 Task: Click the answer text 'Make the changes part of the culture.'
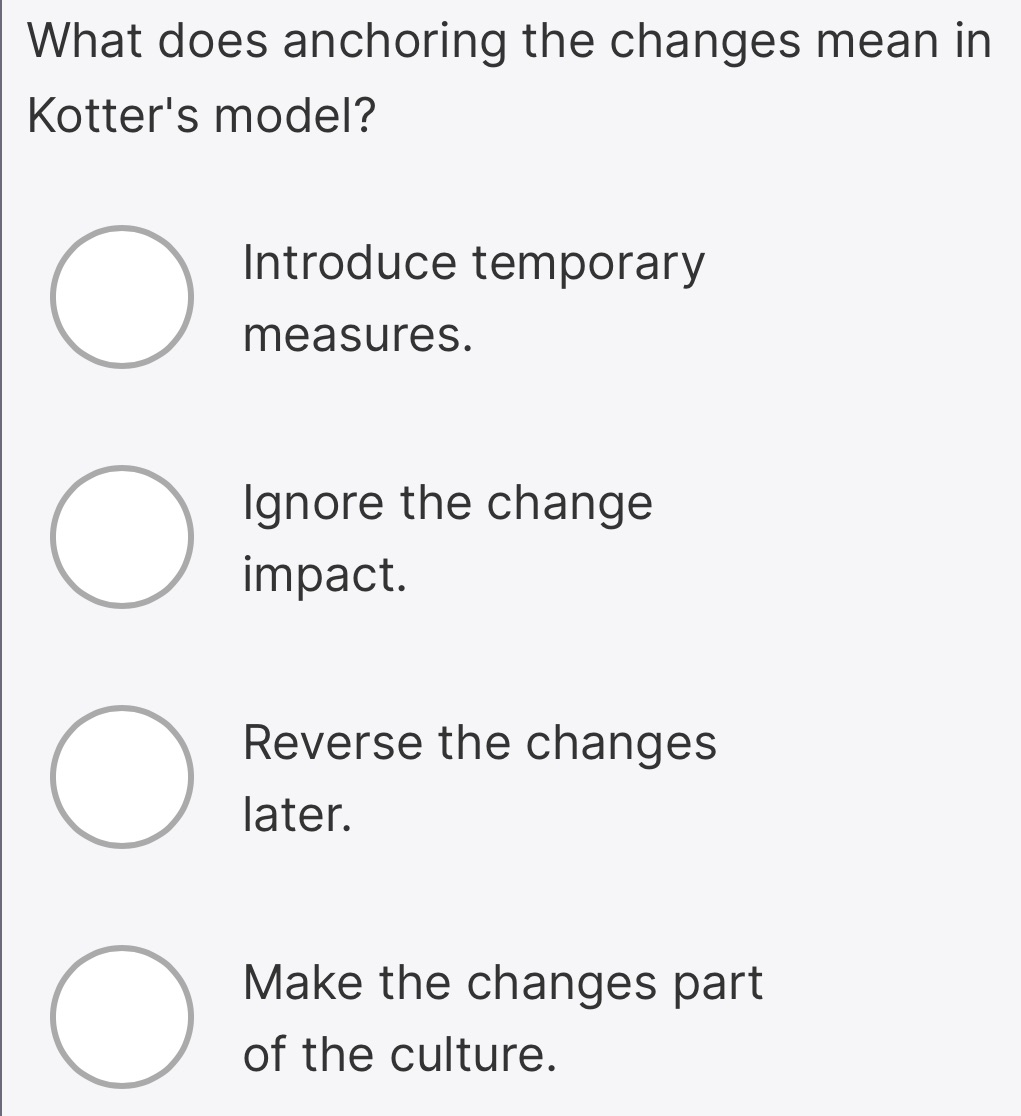coord(502,1016)
